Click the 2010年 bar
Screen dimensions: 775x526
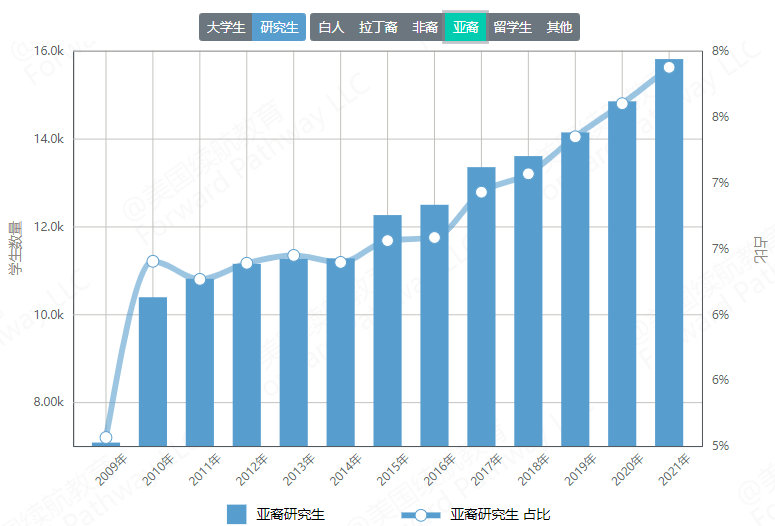click(153, 372)
